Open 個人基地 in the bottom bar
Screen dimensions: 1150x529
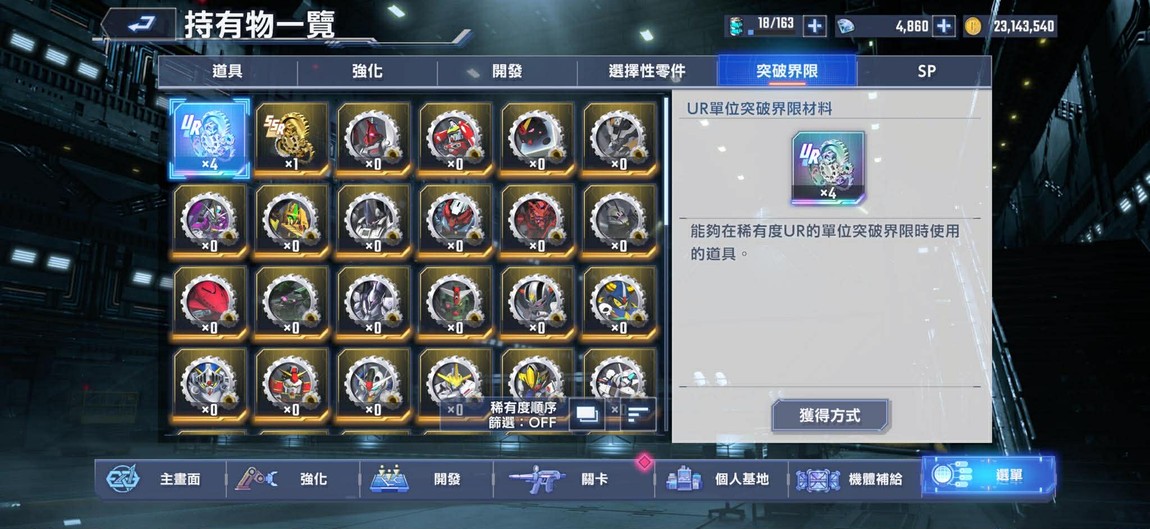pyautogui.click(x=720, y=479)
